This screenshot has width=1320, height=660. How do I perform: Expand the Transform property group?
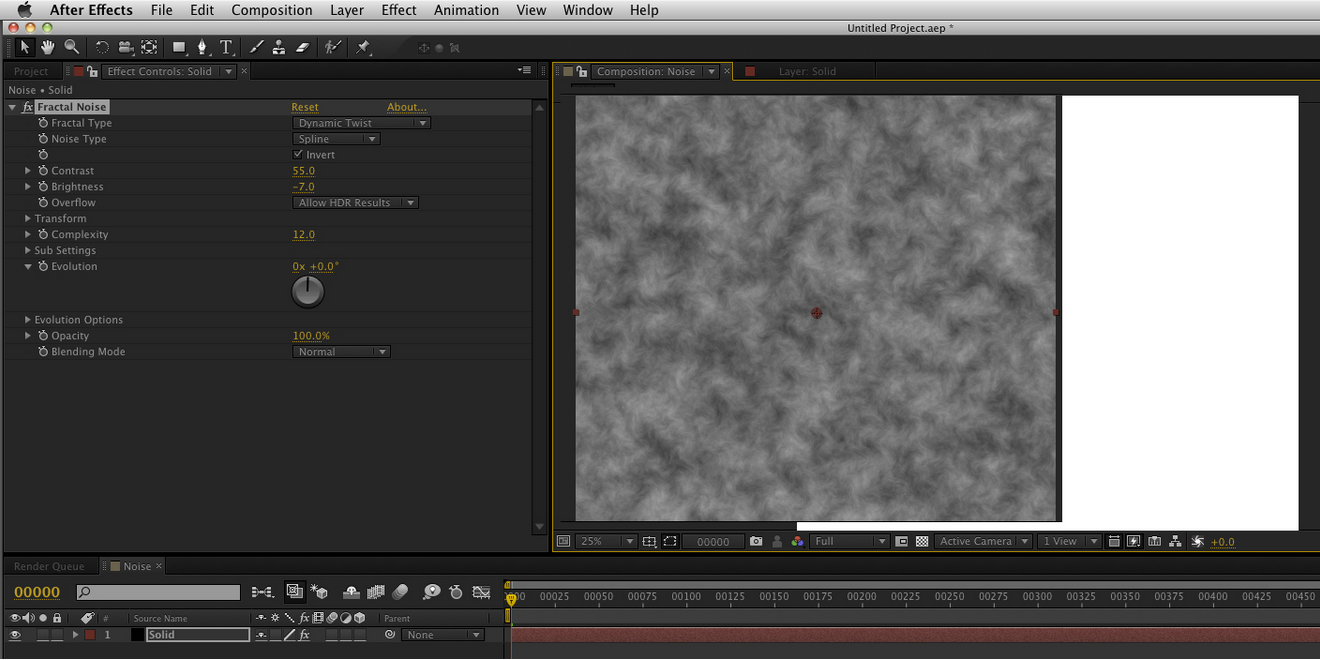(x=28, y=219)
